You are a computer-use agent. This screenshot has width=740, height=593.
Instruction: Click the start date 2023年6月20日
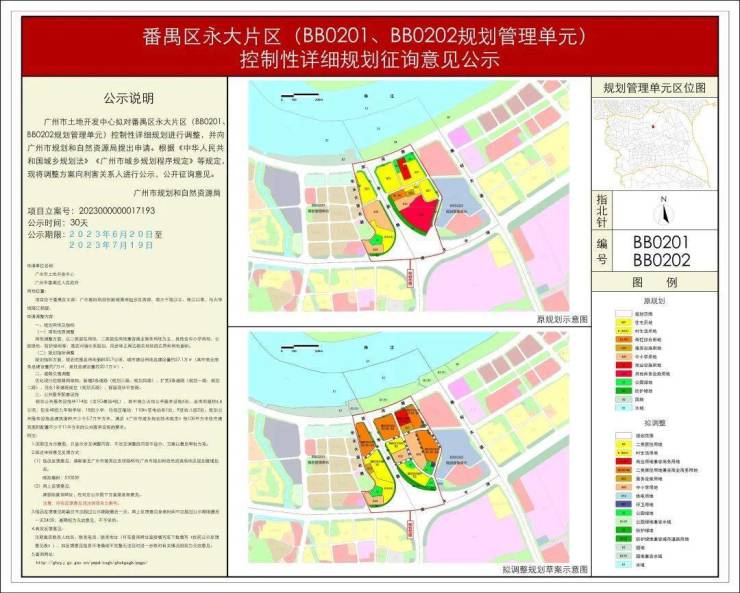point(111,234)
